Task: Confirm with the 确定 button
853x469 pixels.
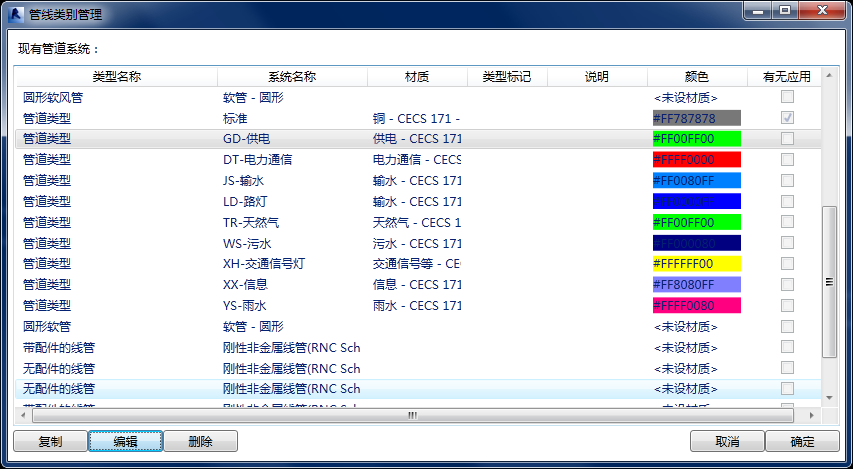Action: 801,441
